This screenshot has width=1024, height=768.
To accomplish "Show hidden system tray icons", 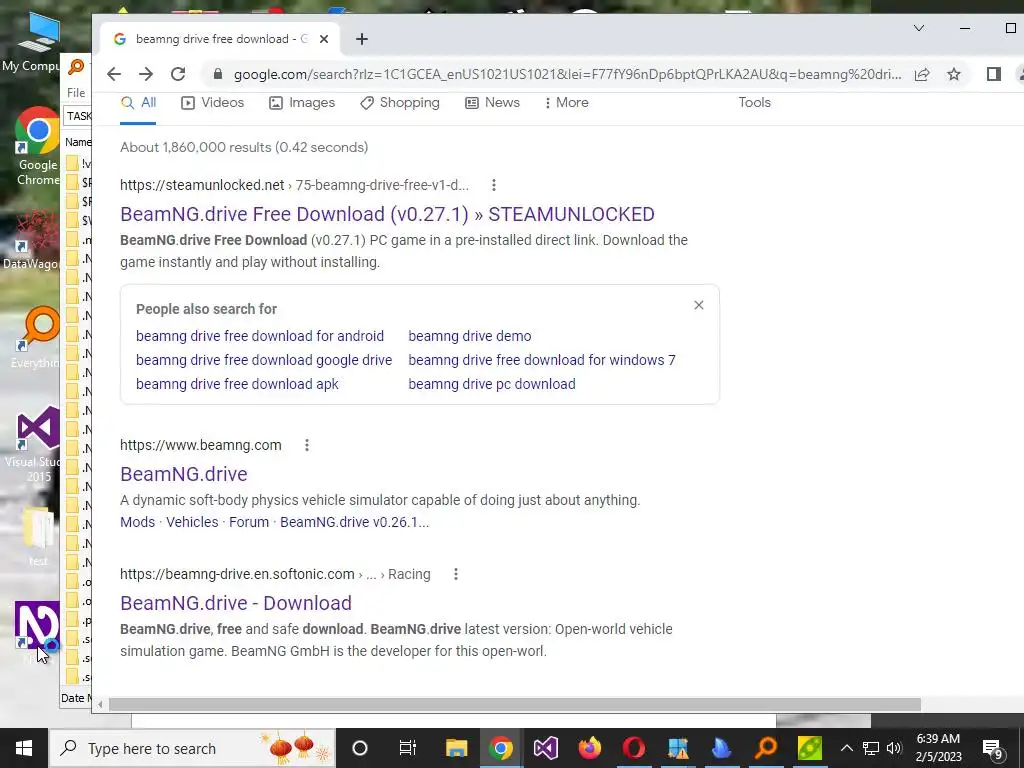I will coord(846,748).
